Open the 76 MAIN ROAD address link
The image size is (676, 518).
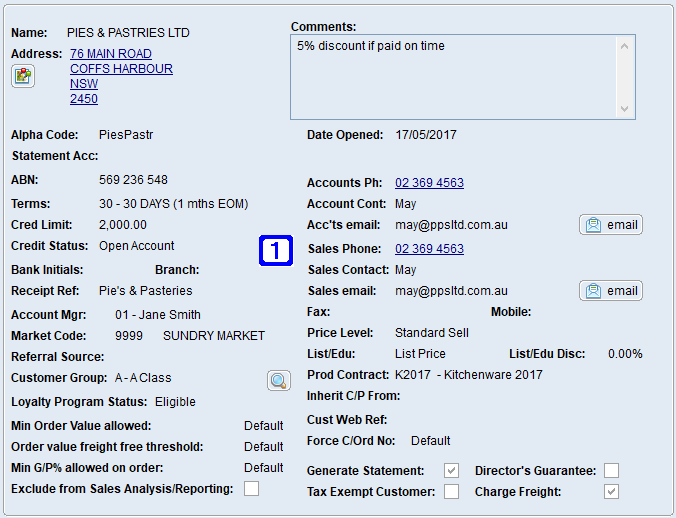[111, 54]
